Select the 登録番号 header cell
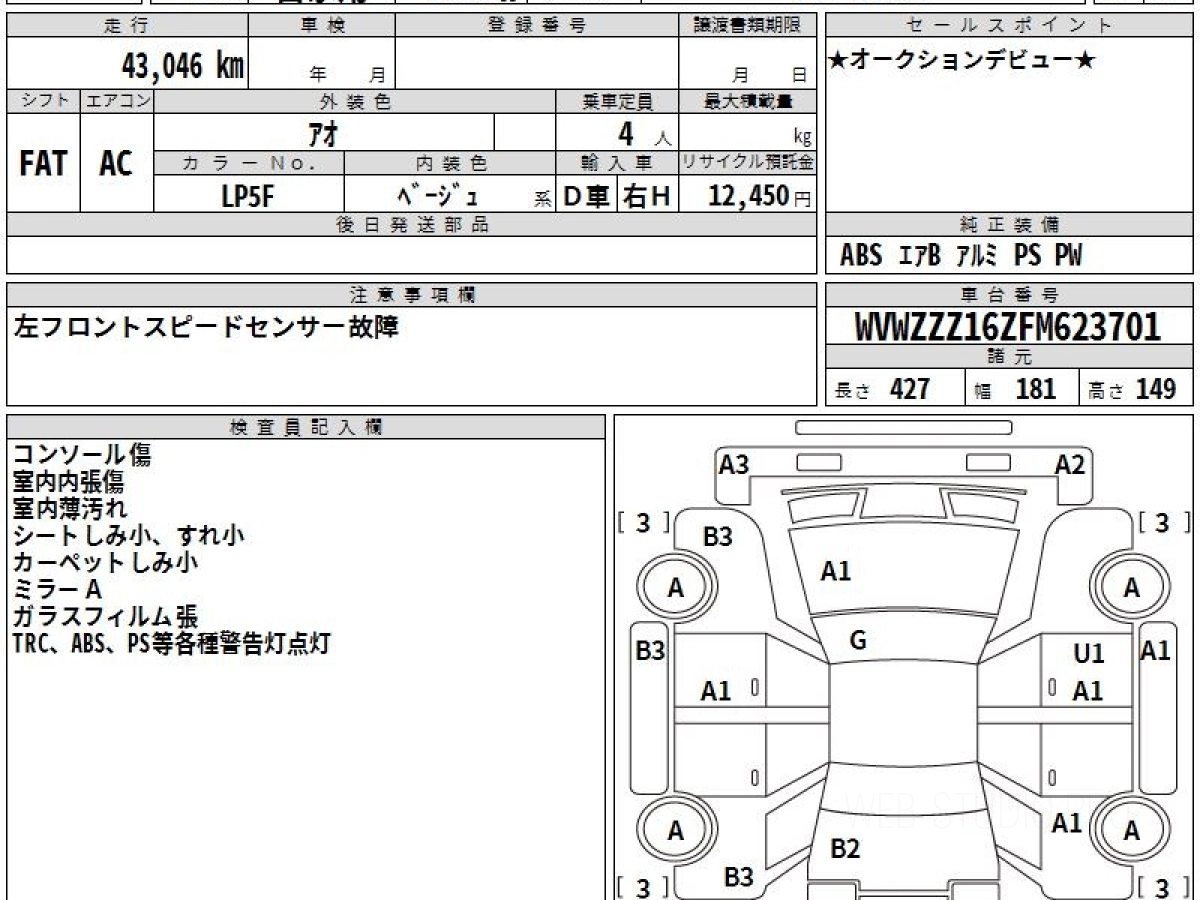Viewport: 1200px width, 900px height. (x=537, y=25)
